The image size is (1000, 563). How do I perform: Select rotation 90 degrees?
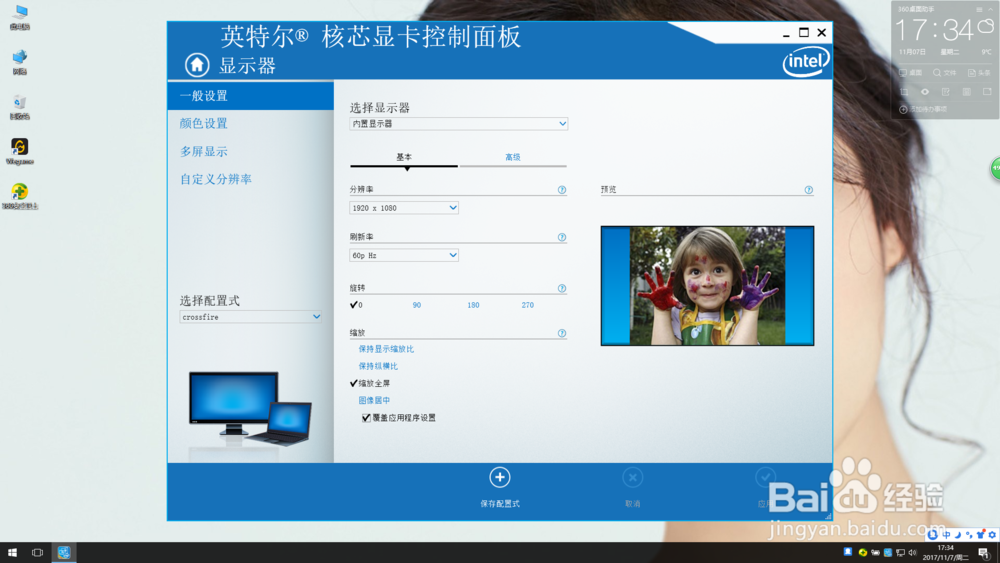coord(416,305)
